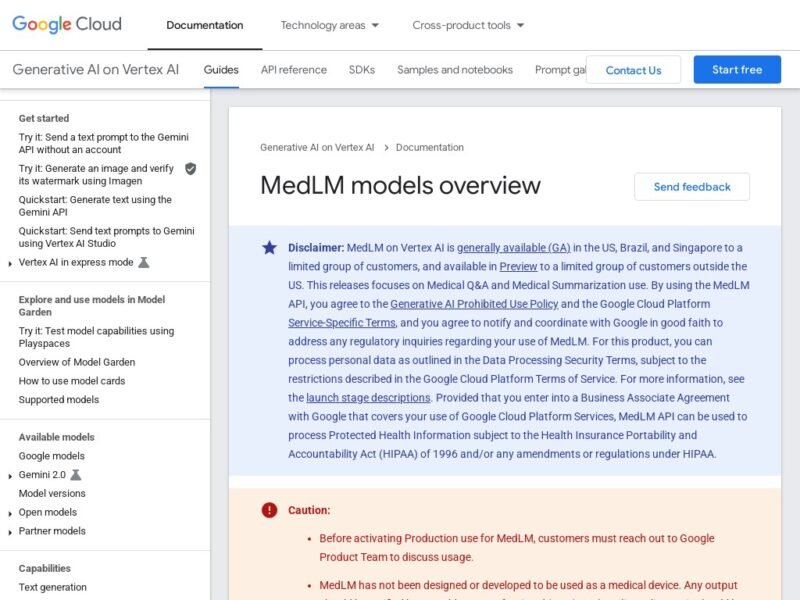The height and width of the screenshot is (600, 800).
Task: Click the Available models section heading
Action: (57, 437)
